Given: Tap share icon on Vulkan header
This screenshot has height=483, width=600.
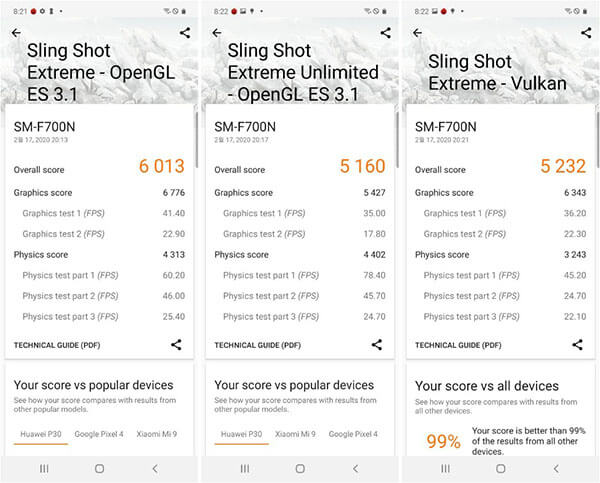Looking at the screenshot, I should pos(585,33).
